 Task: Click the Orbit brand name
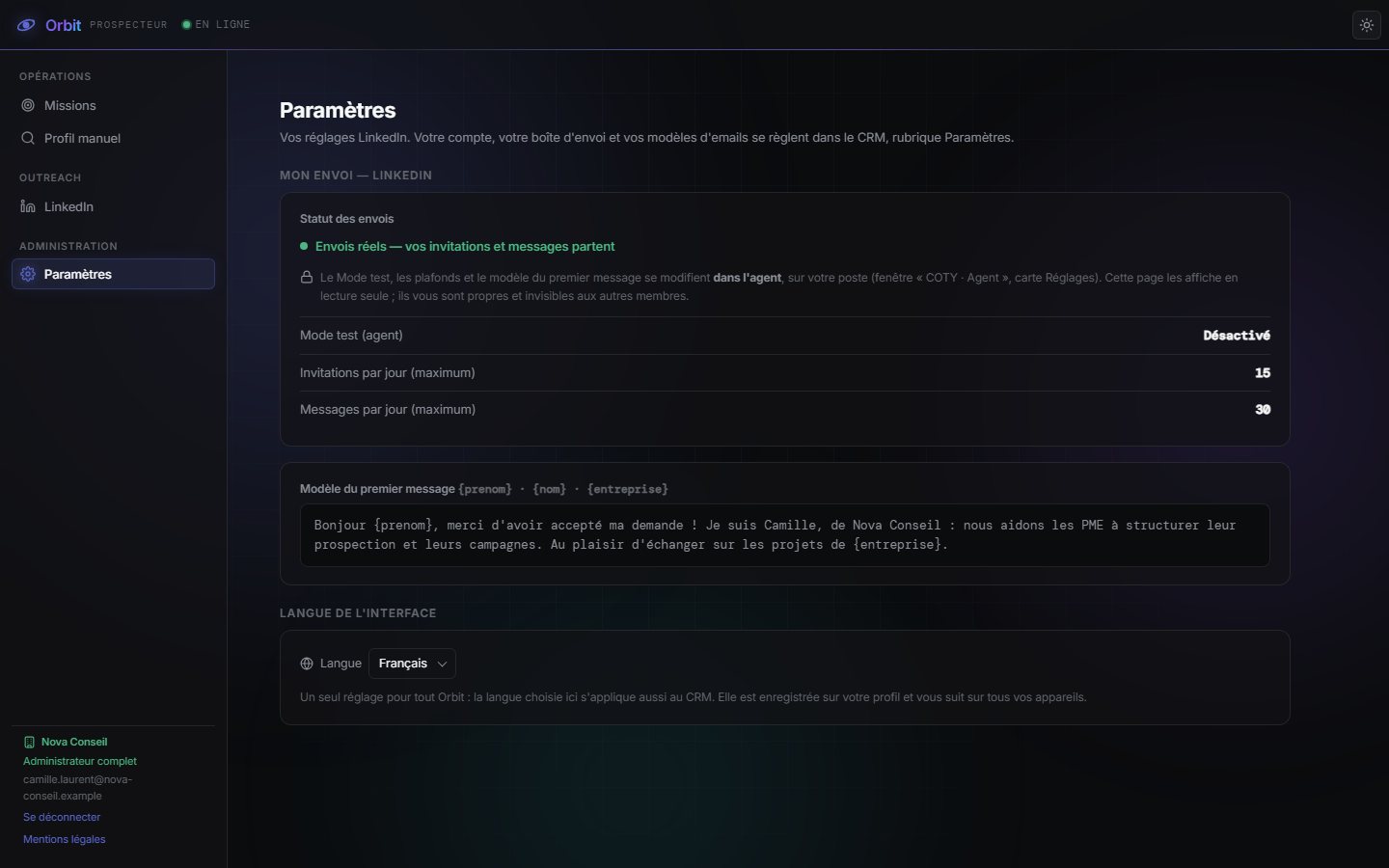point(64,25)
